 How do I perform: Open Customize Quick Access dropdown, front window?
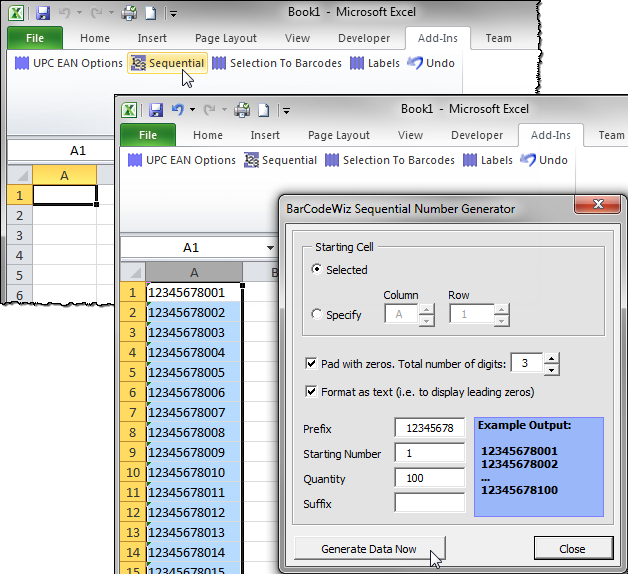click(286, 111)
